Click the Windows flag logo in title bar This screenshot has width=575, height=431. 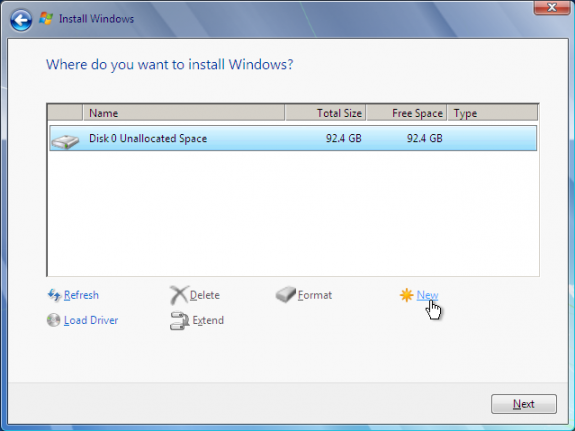(x=46, y=19)
